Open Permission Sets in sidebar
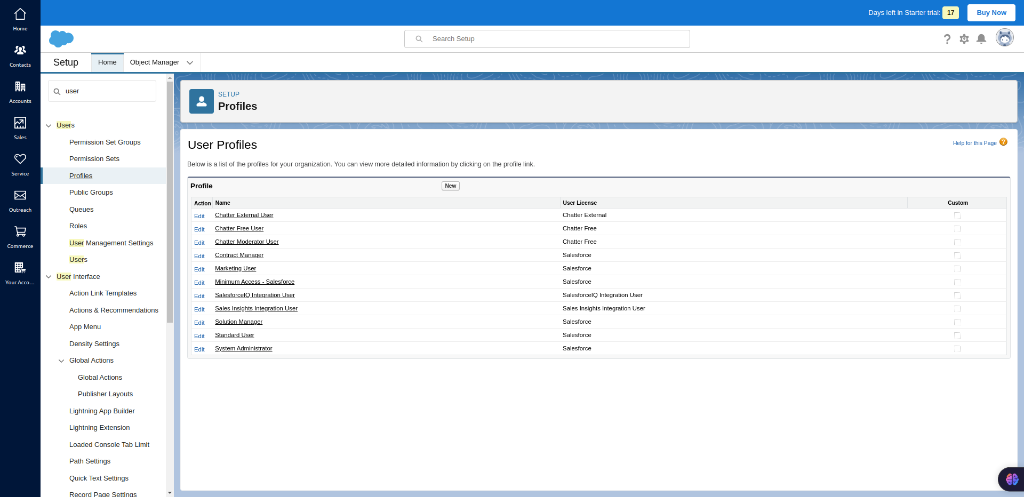The width and height of the screenshot is (1024, 497). [94, 159]
